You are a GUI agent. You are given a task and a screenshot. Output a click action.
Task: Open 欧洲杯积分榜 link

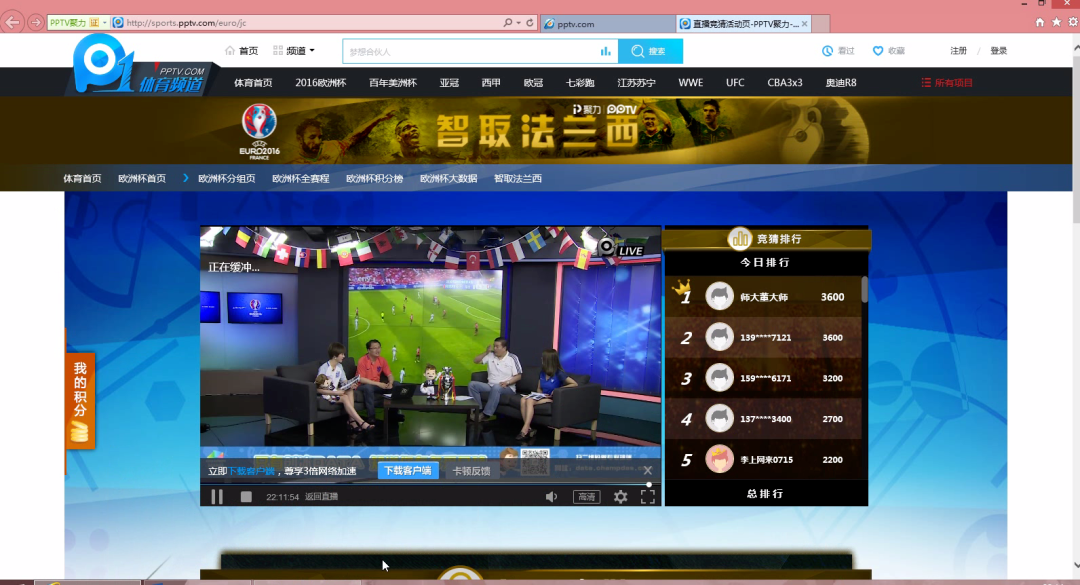374,178
